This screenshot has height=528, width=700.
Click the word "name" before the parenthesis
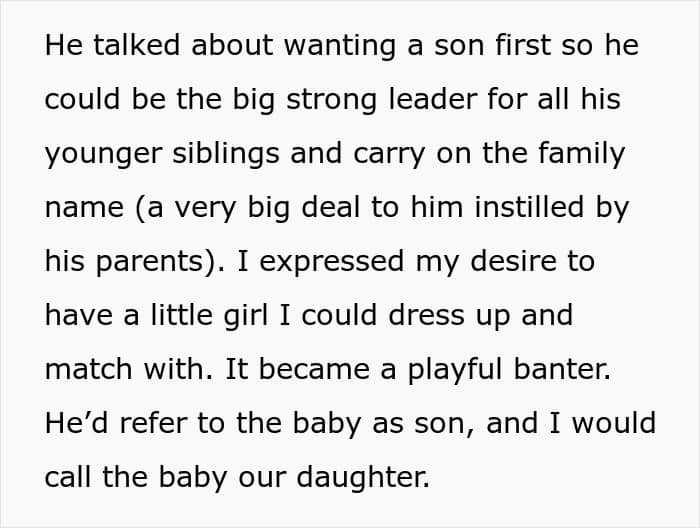(84, 208)
